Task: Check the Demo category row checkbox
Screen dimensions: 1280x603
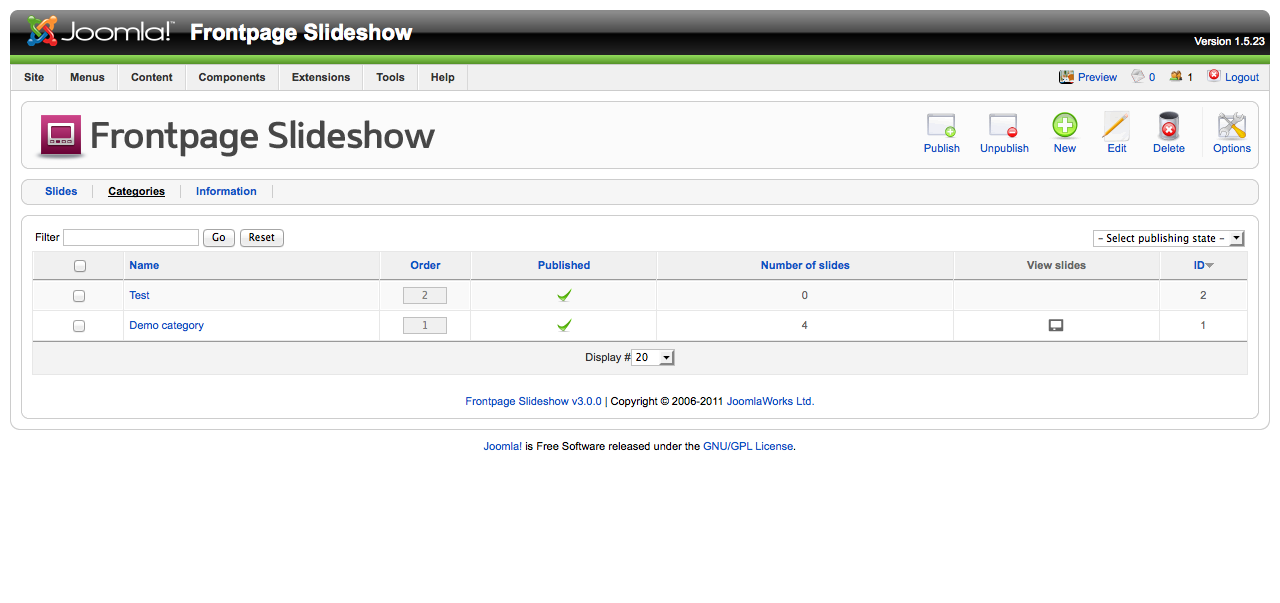Action: click(79, 326)
